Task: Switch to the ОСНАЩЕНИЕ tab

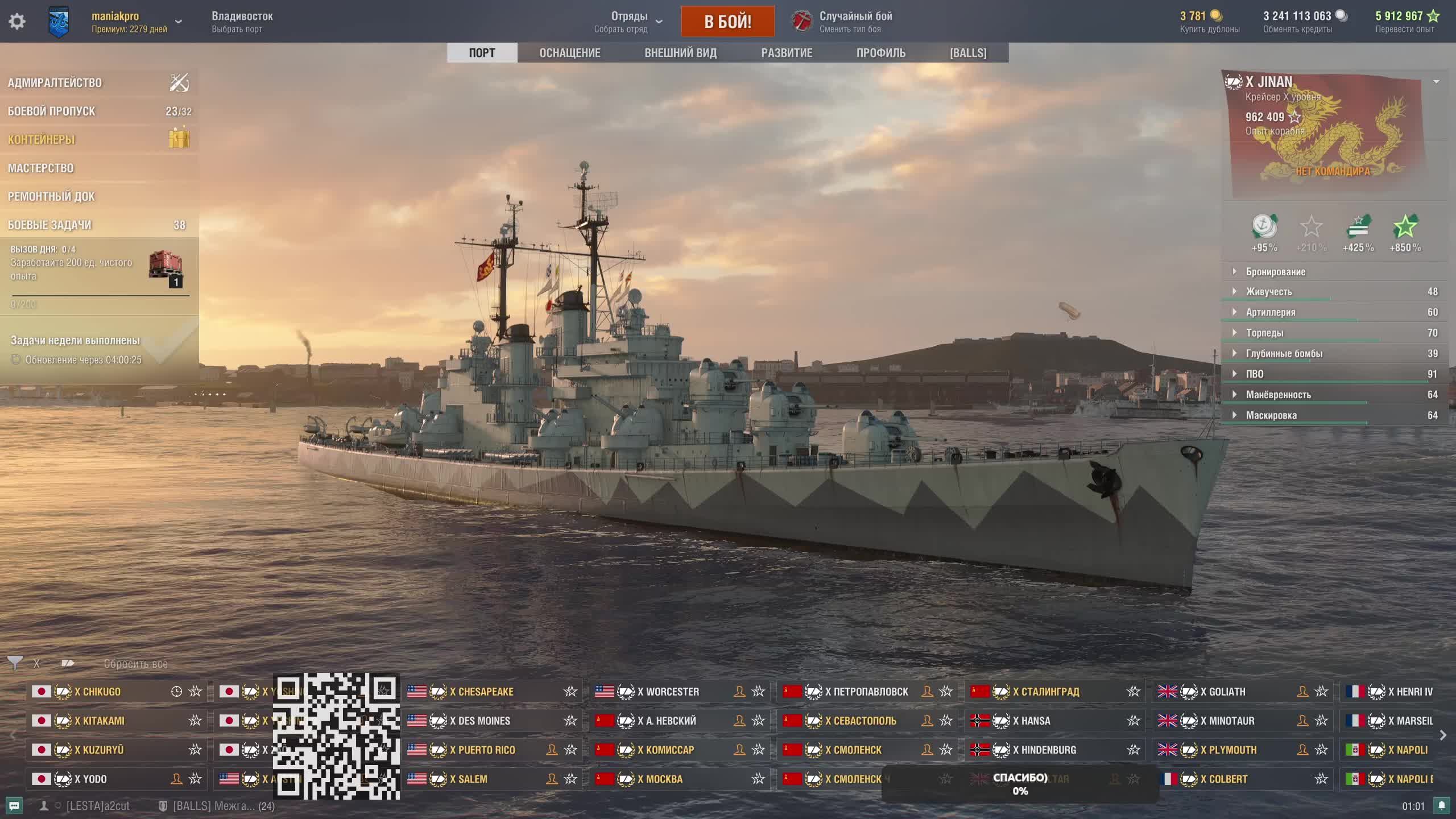Action: [x=570, y=53]
